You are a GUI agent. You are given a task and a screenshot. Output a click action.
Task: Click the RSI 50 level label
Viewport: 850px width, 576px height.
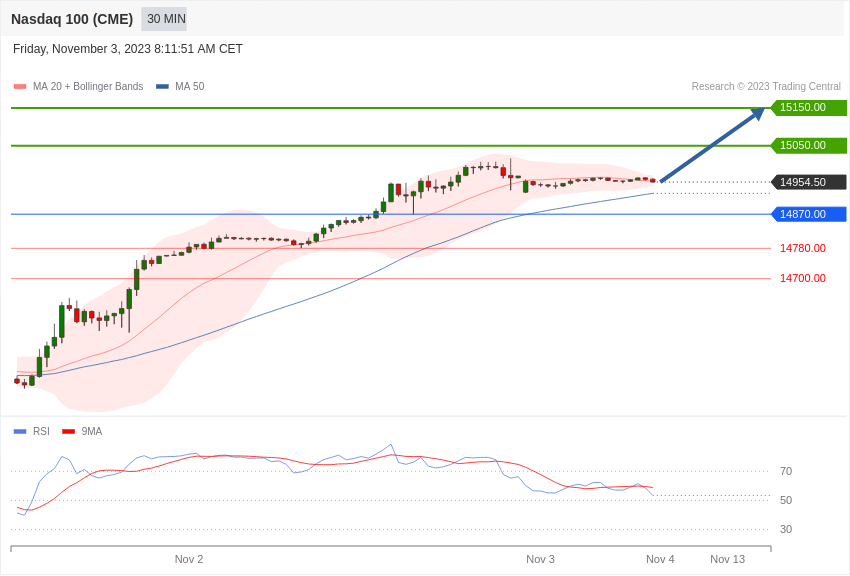786,500
